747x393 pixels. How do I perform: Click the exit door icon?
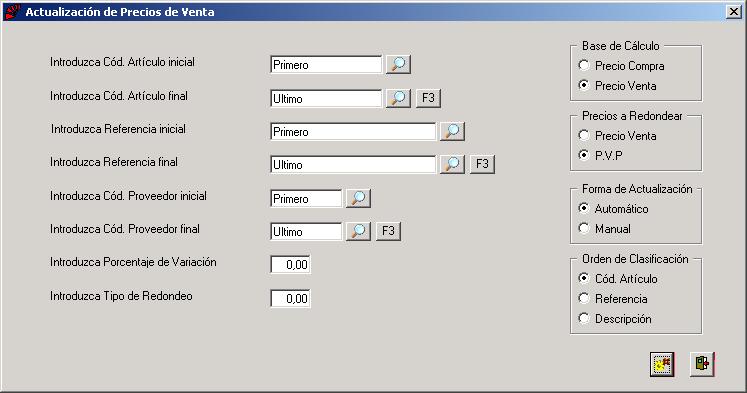click(x=702, y=364)
